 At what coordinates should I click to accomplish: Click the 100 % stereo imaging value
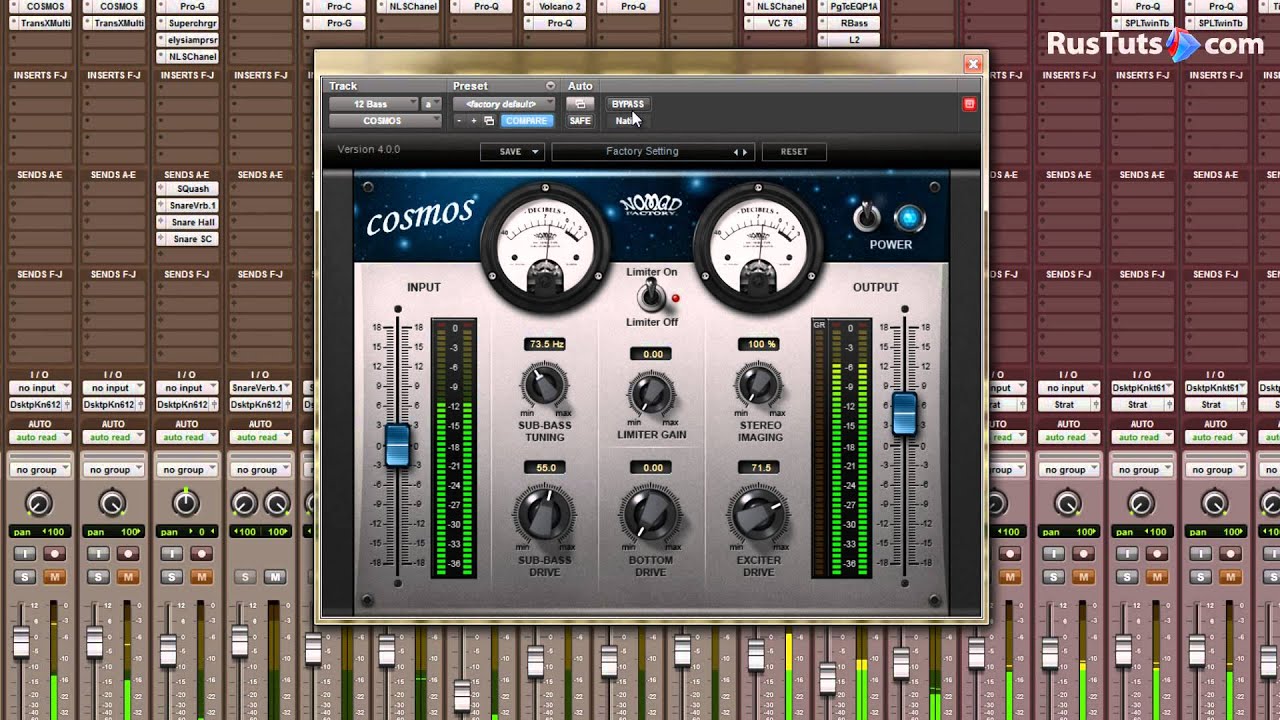[760, 344]
